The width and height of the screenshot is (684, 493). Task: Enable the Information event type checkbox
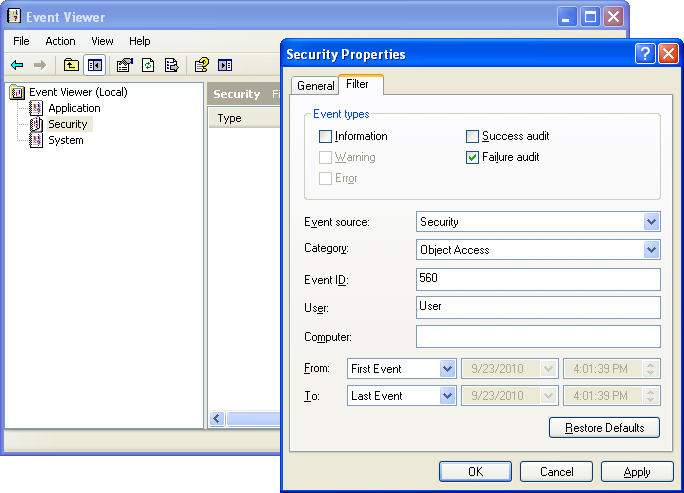coord(325,136)
